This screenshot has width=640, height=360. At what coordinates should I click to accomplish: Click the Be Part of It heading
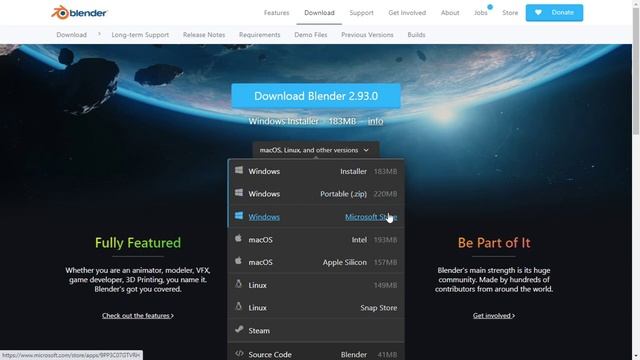494,243
